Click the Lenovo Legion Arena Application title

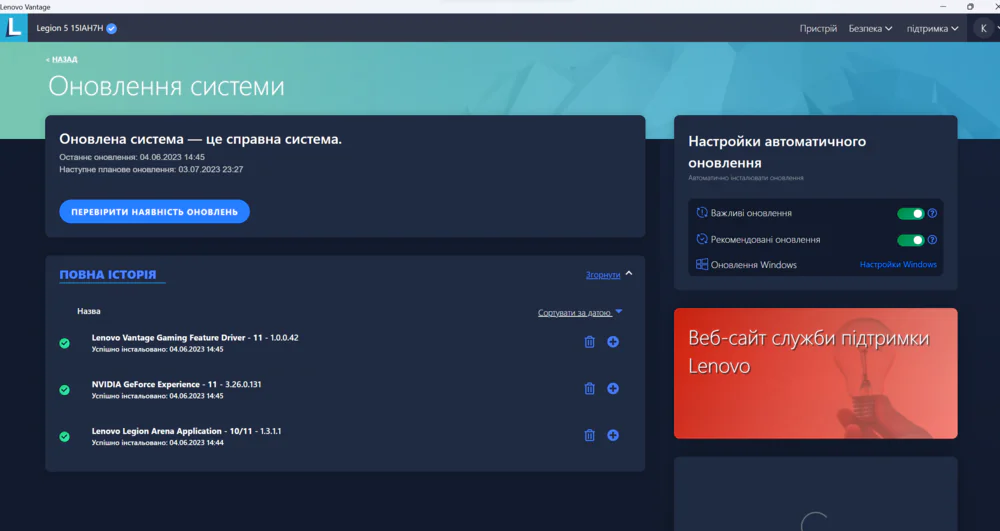(186, 431)
